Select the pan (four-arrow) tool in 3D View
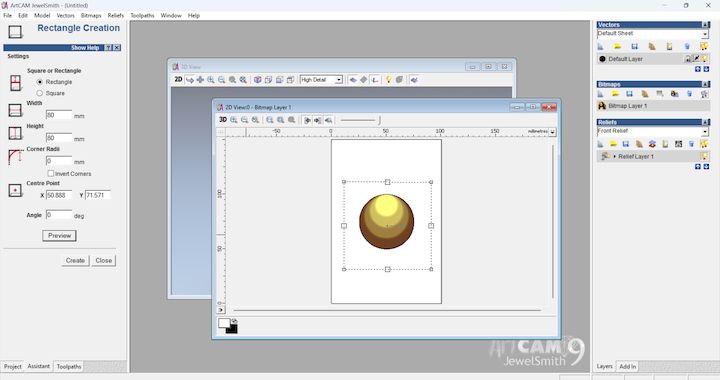The image size is (720, 380). point(200,79)
